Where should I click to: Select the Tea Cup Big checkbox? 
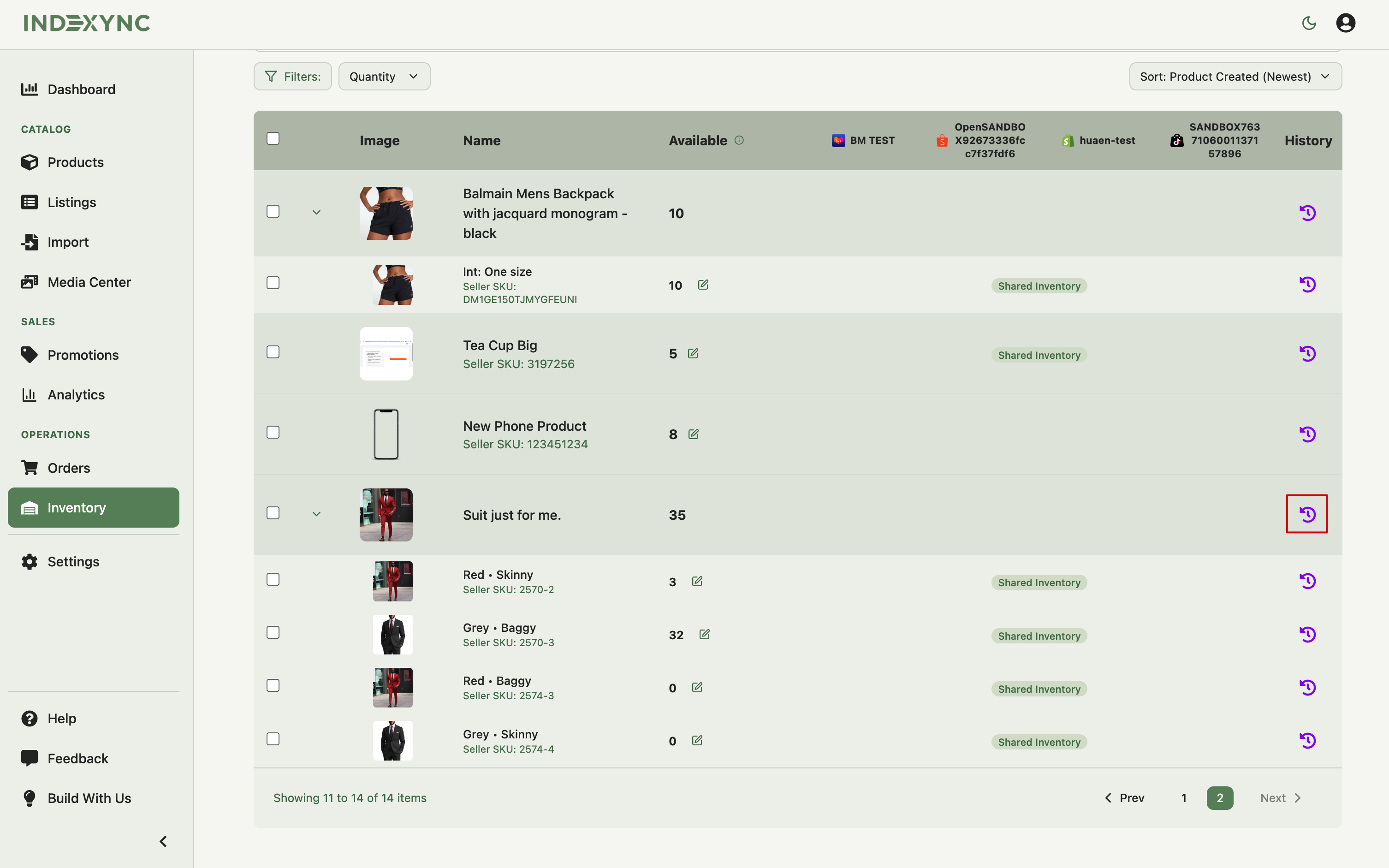(x=273, y=352)
